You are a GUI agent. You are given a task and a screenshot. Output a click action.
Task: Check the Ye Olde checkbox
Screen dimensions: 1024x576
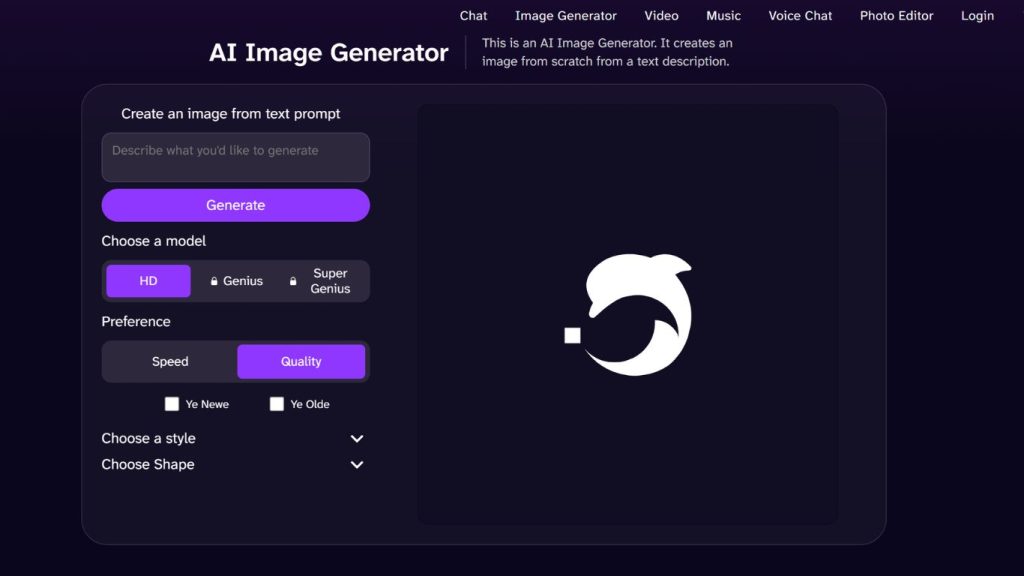277,404
